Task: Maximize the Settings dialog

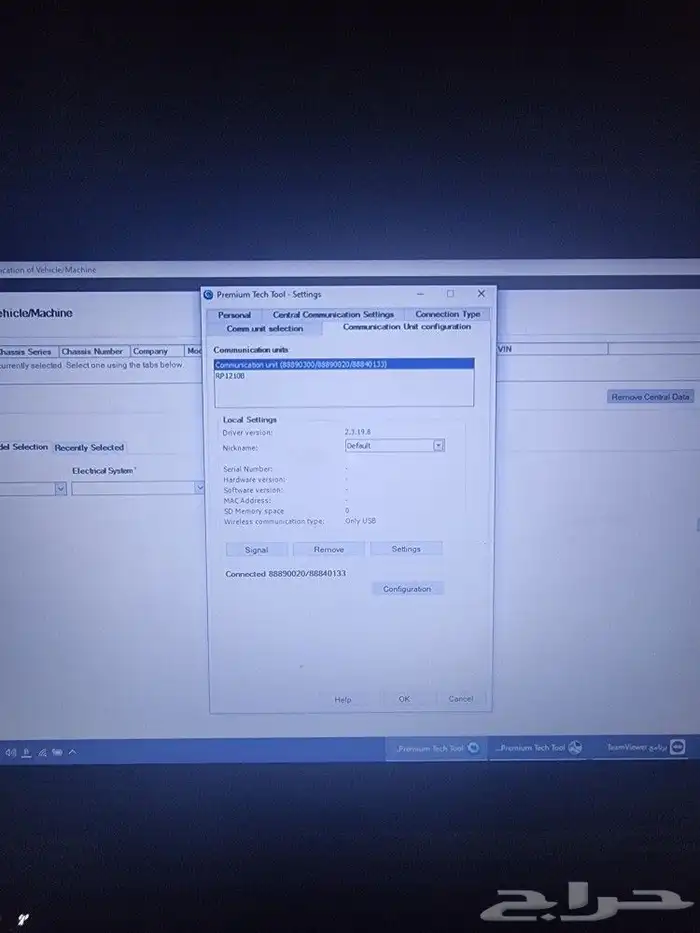Action: point(451,293)
